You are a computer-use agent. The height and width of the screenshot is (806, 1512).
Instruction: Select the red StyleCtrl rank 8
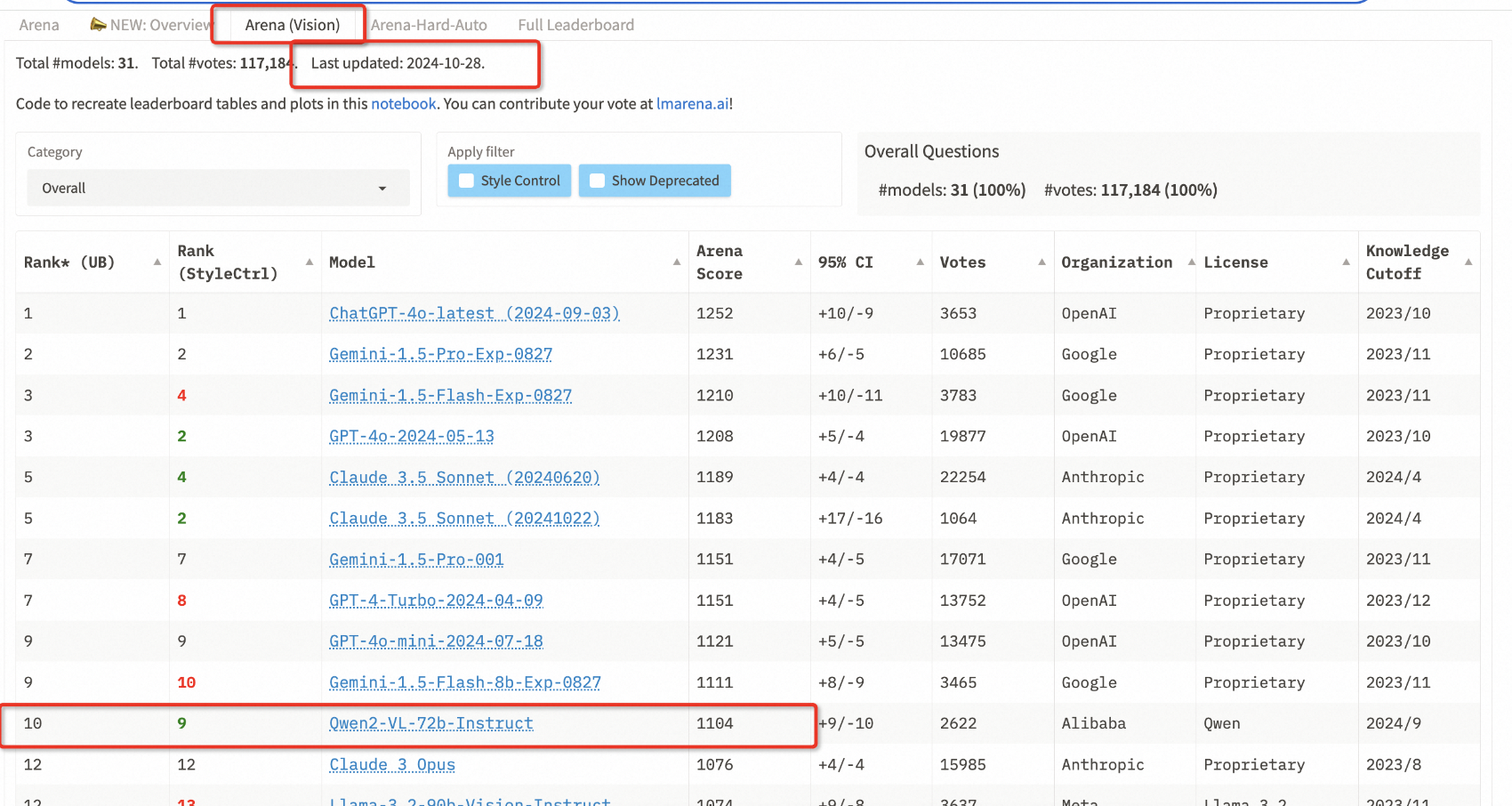click(x=181, y=600)
